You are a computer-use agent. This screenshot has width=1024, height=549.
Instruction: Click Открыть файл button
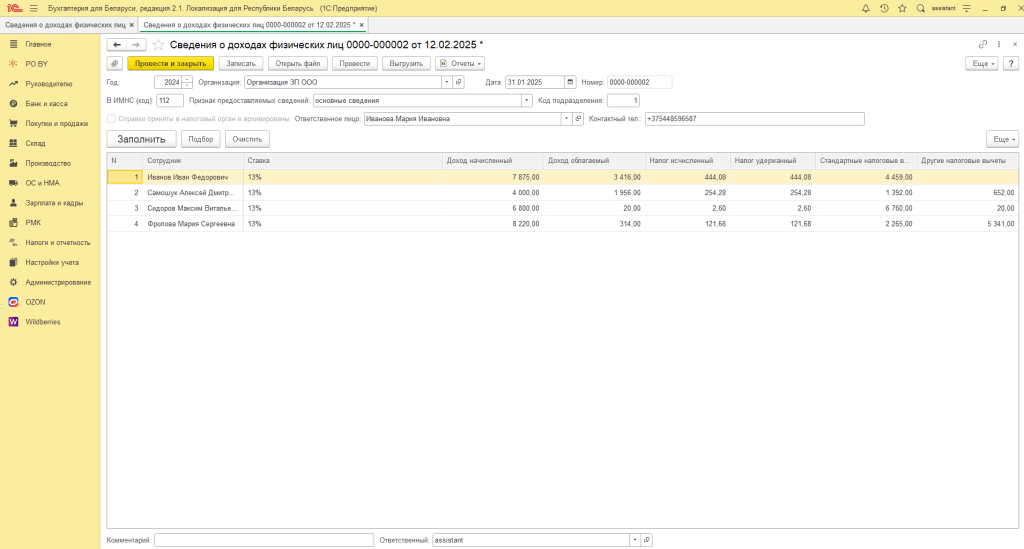point(298,64)
